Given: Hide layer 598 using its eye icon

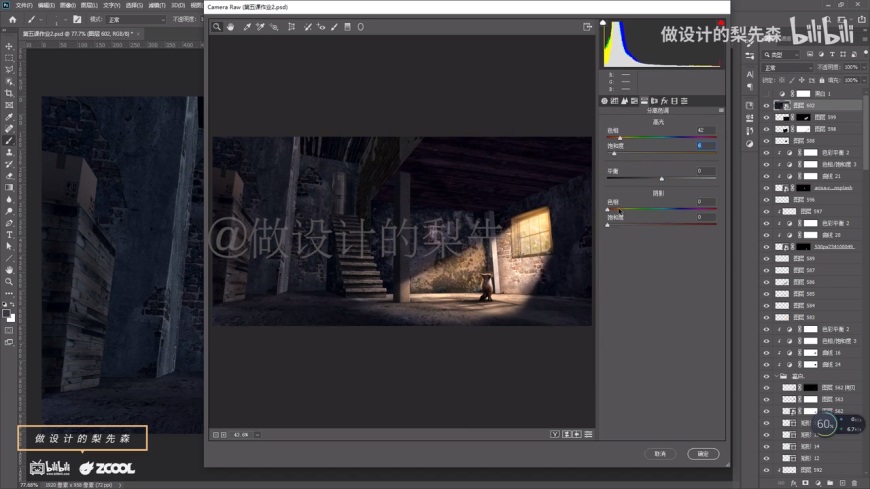Looking at the screenshot, I should (x=766, y=129).
